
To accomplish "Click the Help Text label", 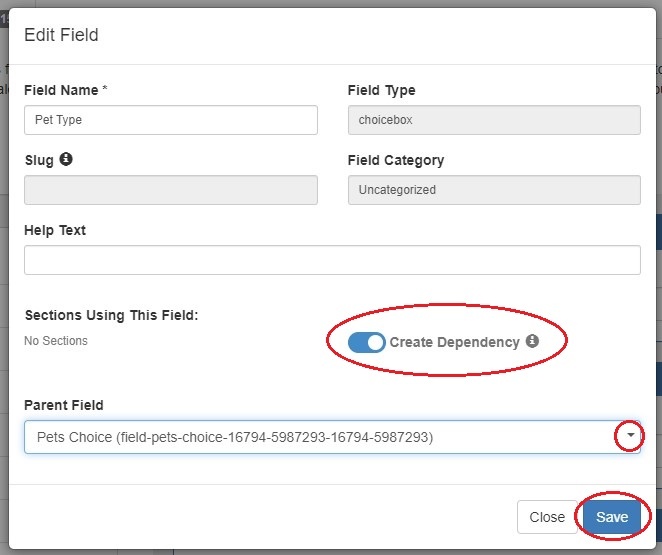I will pyautogui.click(x=55, y=230).
